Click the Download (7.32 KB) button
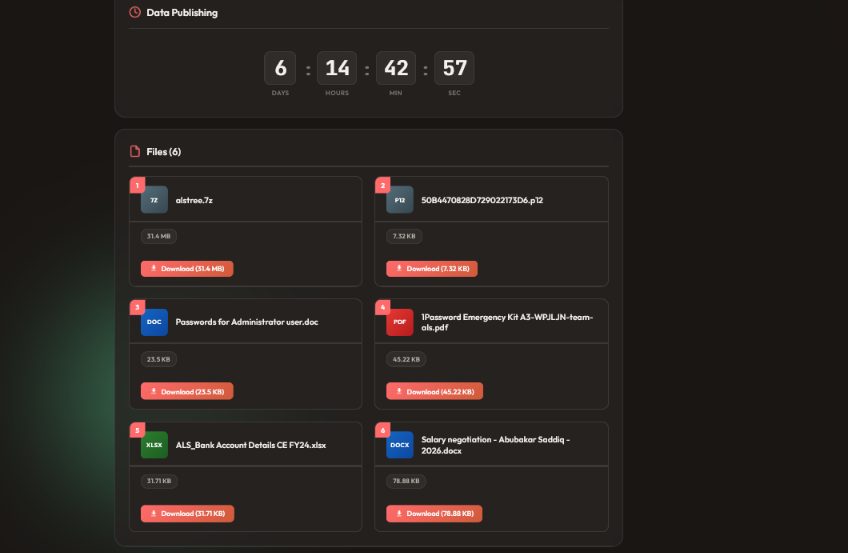 (432, 269)
